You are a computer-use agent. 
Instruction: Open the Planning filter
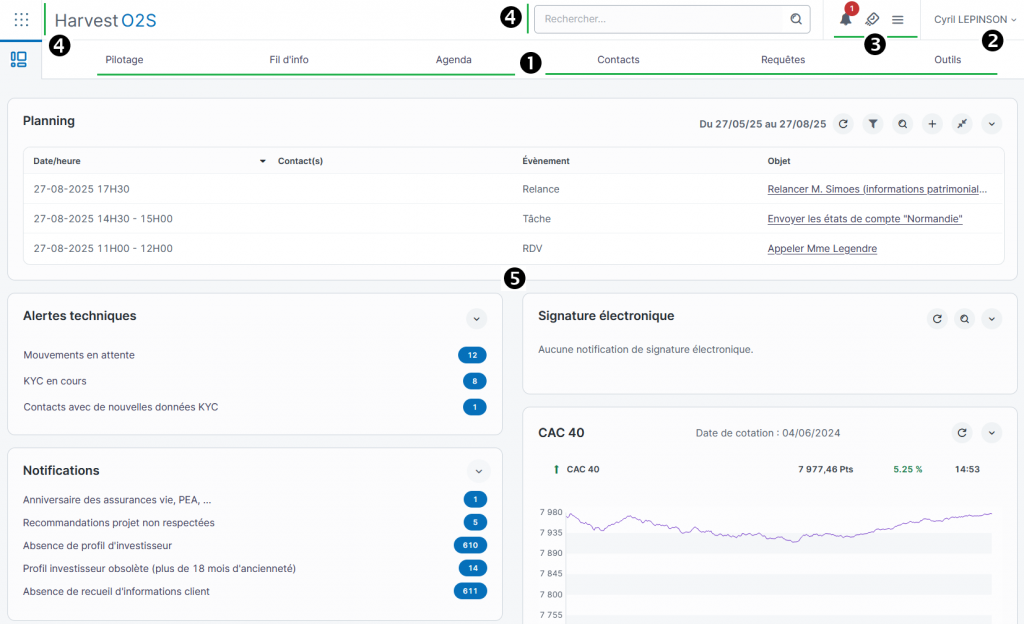[873, 124]
